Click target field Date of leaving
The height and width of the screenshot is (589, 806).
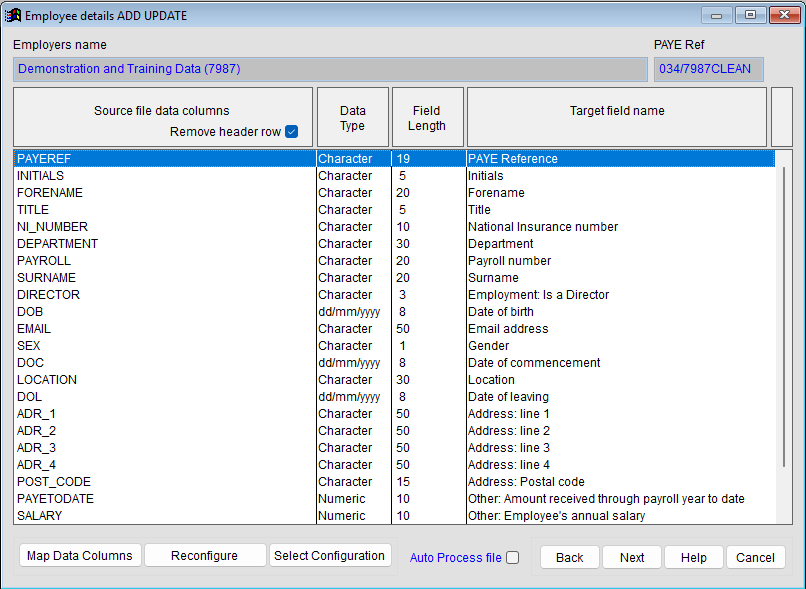pos(508,396)
